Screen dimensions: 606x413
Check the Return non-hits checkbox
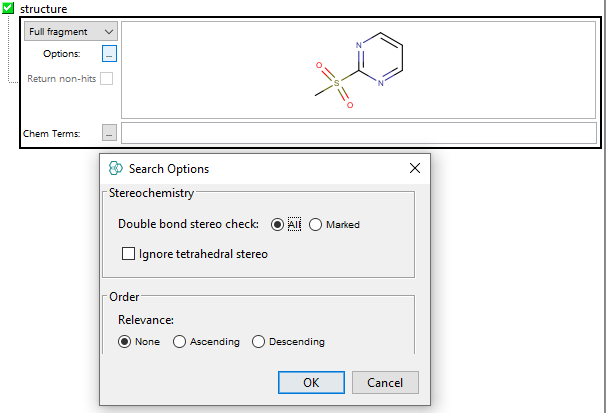[106, 78]
